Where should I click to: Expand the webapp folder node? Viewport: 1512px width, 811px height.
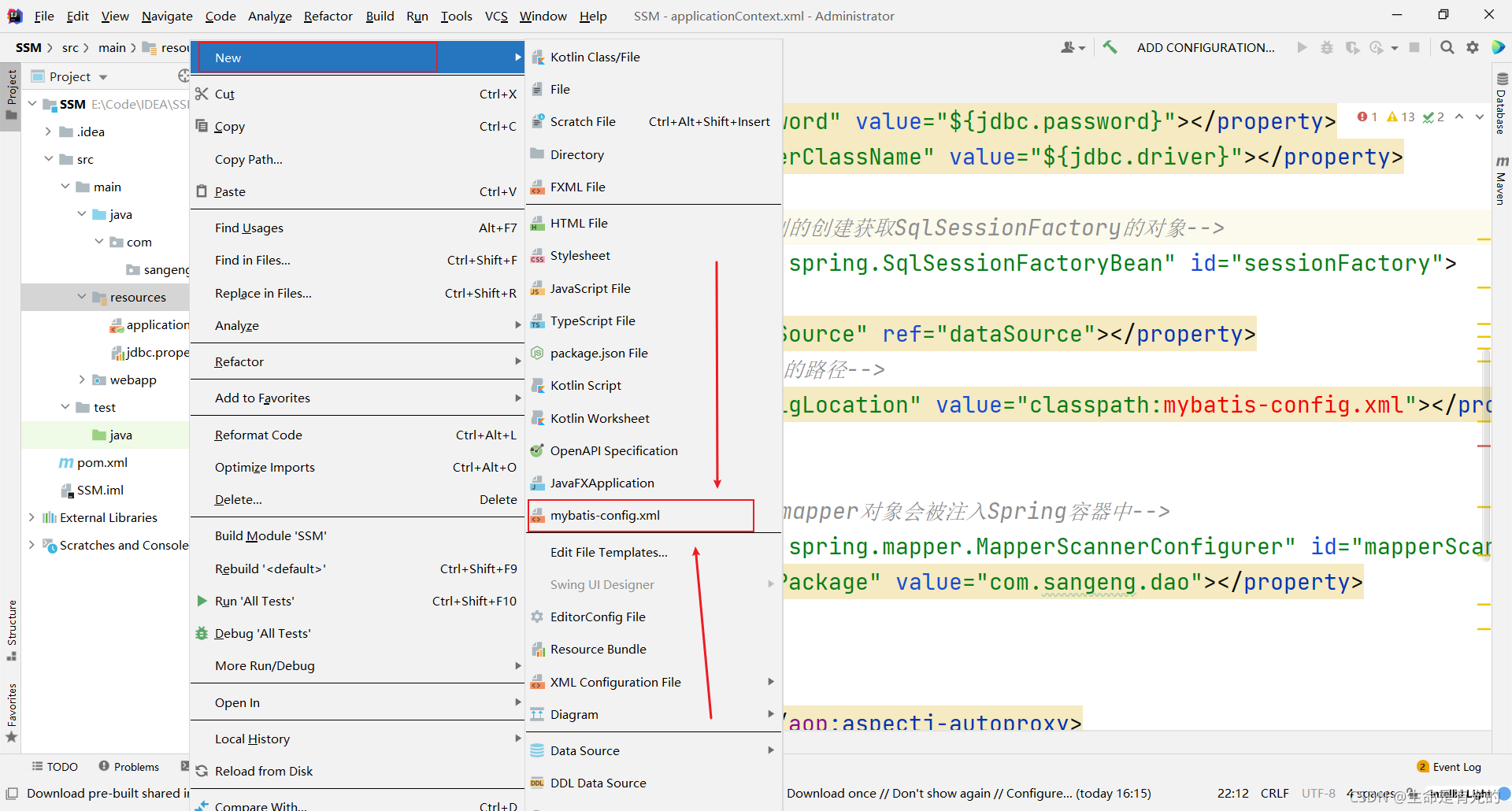coord(81,380)
